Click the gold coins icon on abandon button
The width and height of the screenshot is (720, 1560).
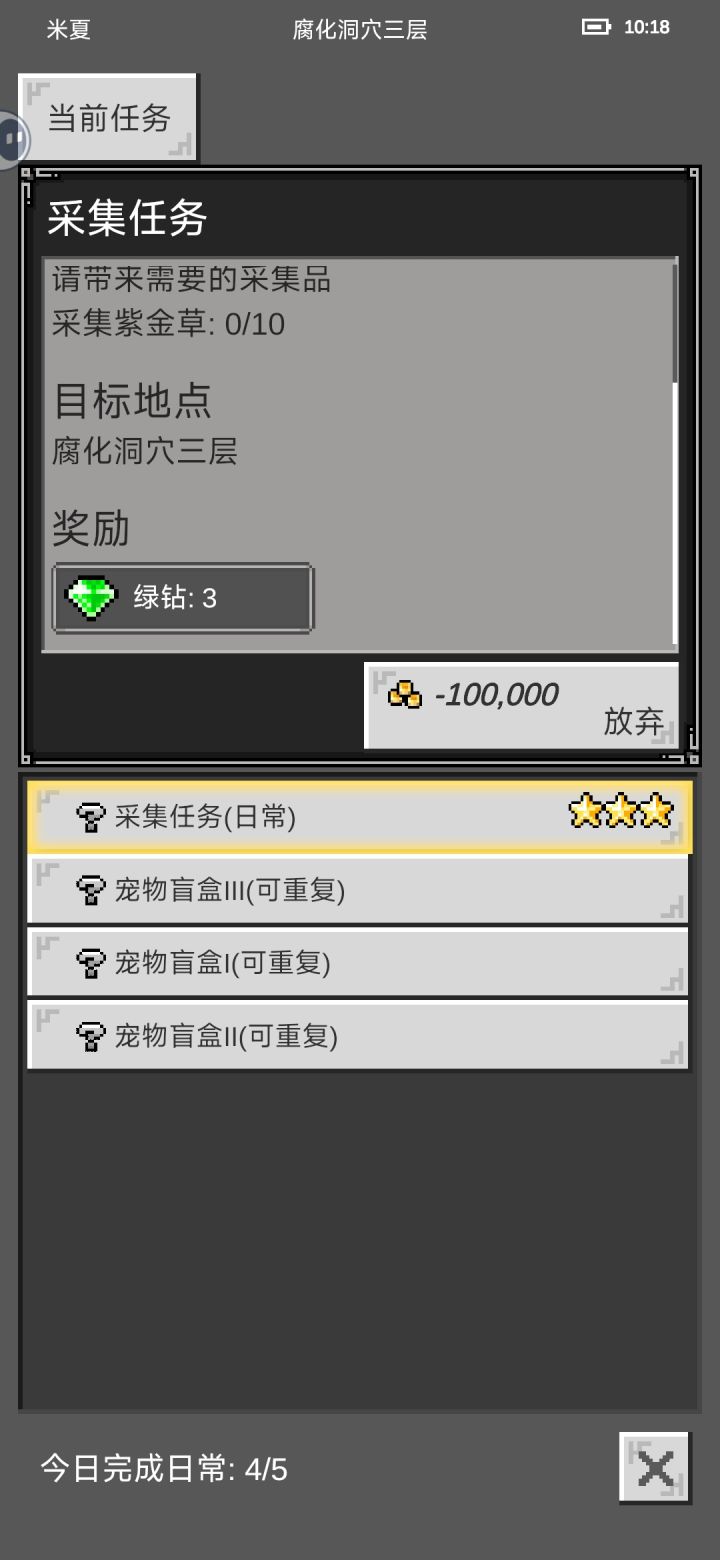(404, 694)
